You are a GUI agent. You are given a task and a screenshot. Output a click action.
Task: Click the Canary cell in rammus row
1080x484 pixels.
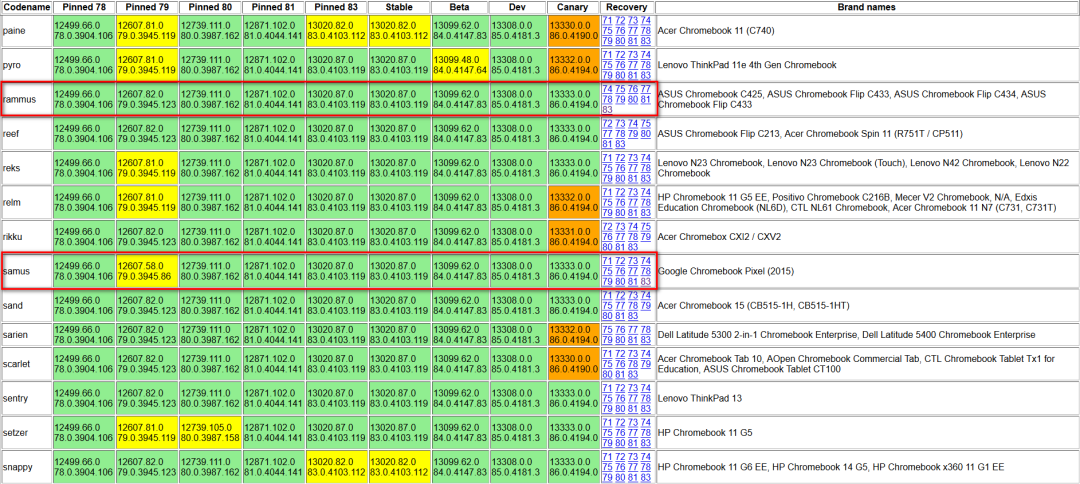point(572,99)
